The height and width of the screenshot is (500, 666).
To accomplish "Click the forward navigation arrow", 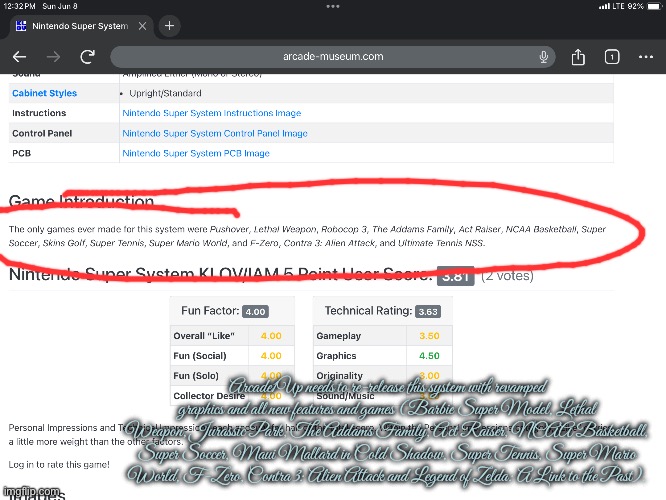I will click(54, 56).
